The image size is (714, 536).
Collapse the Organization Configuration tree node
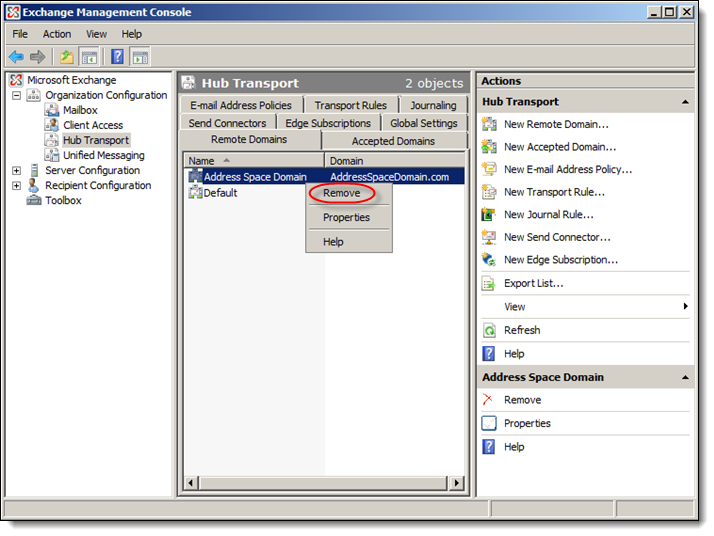[16, 96]
